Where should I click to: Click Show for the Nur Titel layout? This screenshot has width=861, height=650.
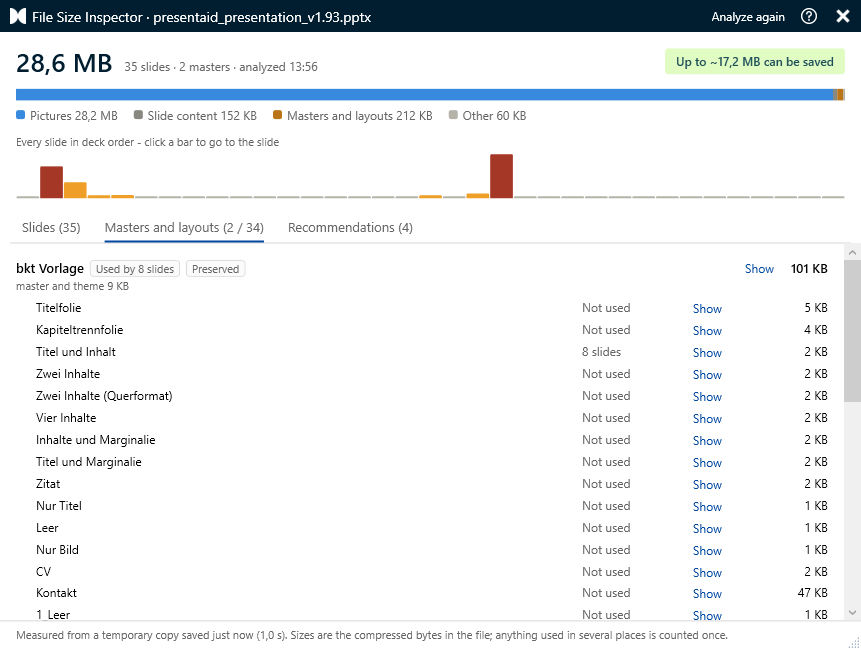tap(707, 506)
